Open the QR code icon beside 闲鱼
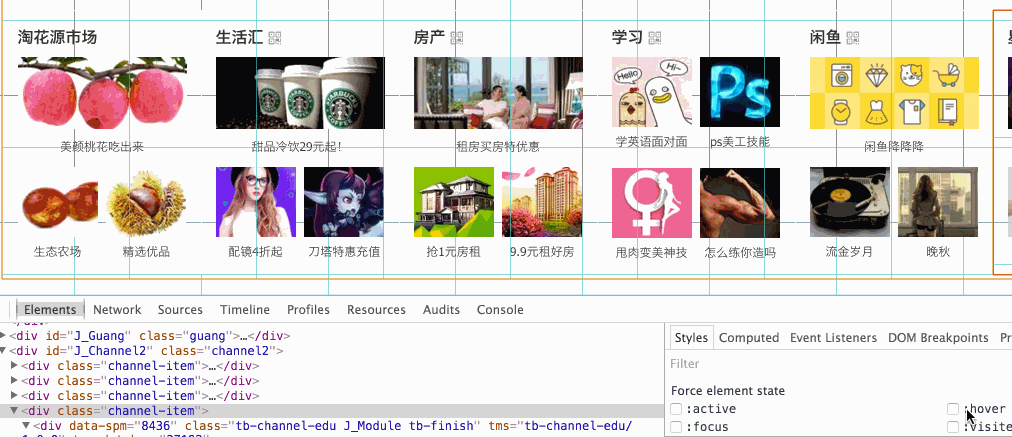Image resolution: width=1012 pixels, height=437 pixels. pos(853,38)
